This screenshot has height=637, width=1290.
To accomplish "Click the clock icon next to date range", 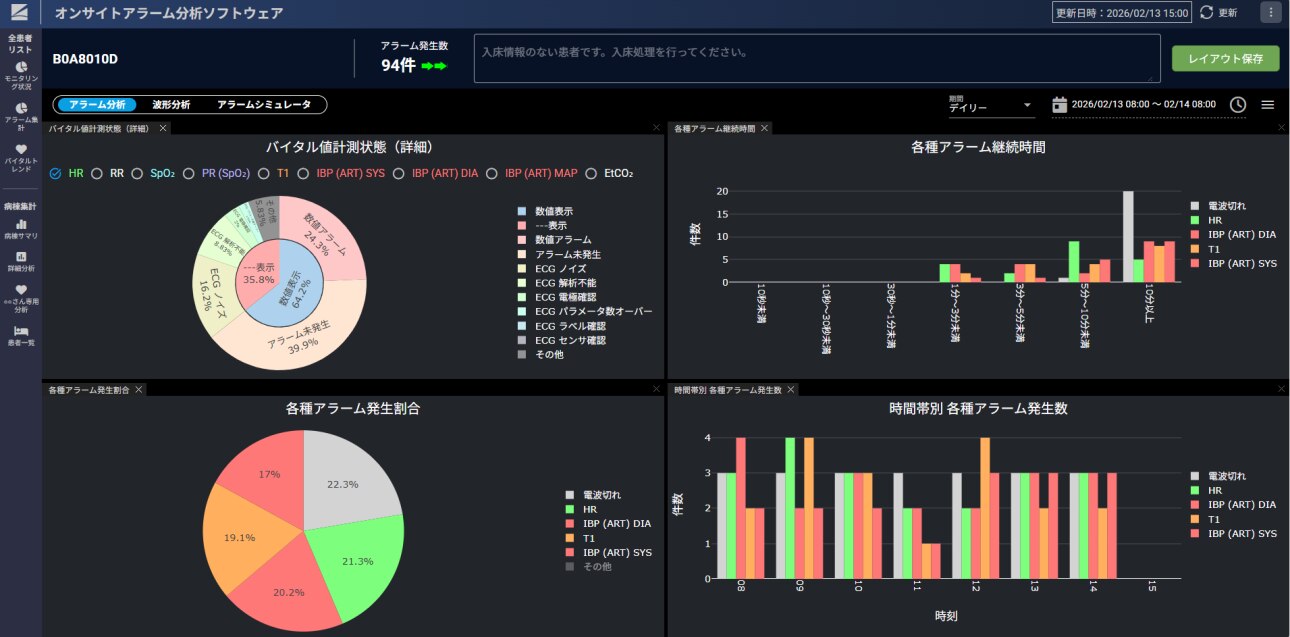I will 1238,104.
